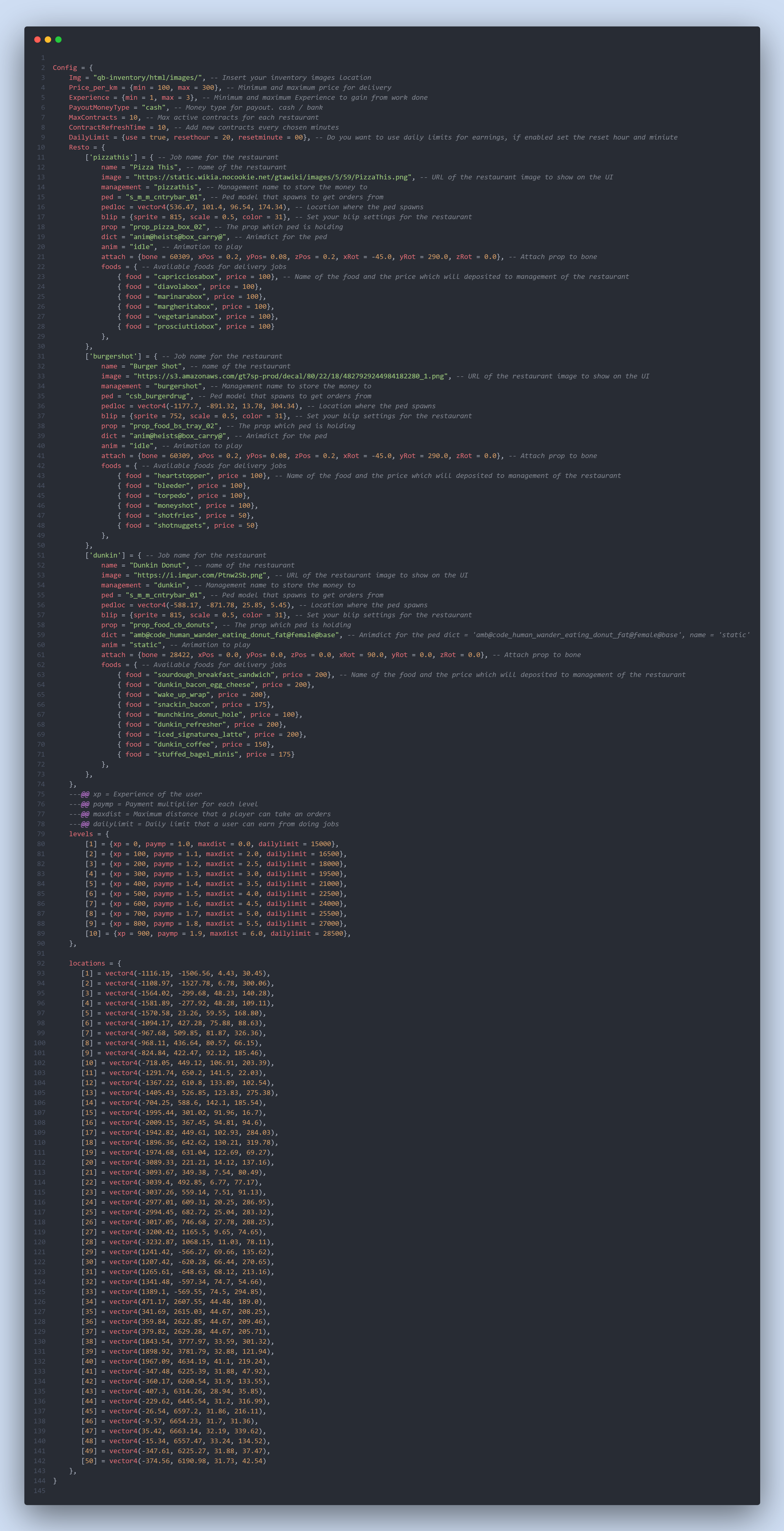Click the "locations" table key
Image resolution: width=784 pixels, height=1531 pixels.
87,963
